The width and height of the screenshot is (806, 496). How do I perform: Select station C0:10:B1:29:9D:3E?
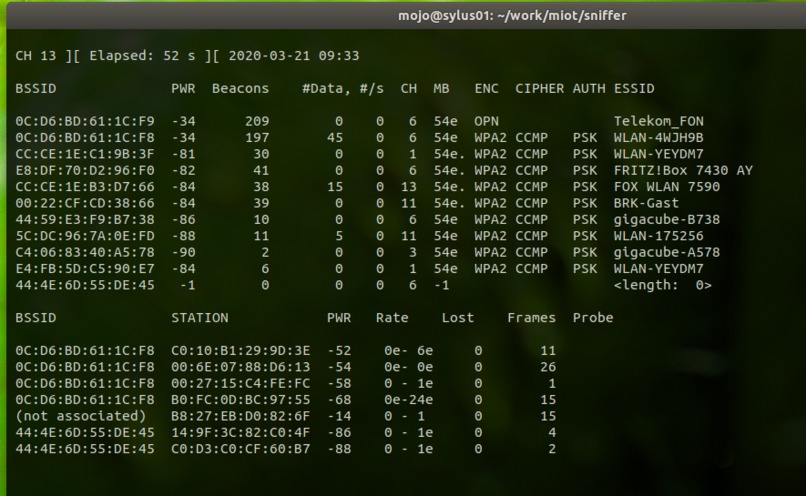[x=241, y=351]
